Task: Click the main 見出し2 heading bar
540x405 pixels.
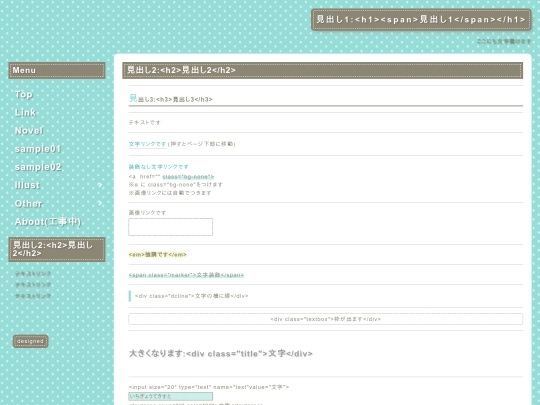Action: [322, 70]
